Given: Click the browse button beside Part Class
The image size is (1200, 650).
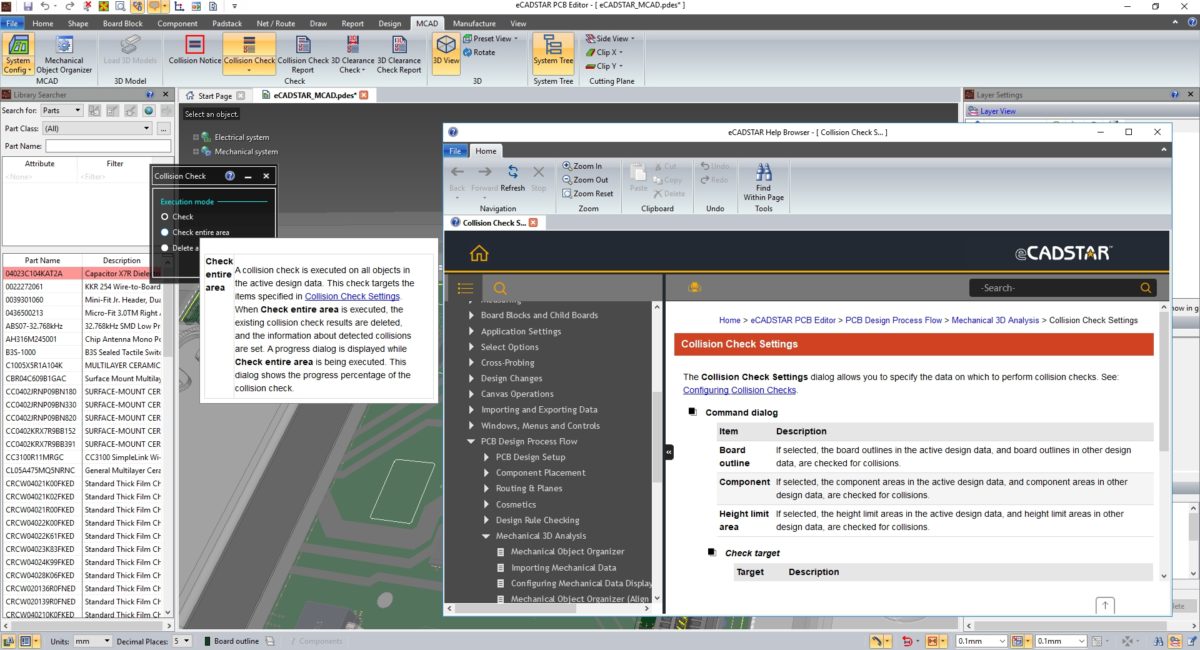Looking at the screenshot, I should coord(164,128).
